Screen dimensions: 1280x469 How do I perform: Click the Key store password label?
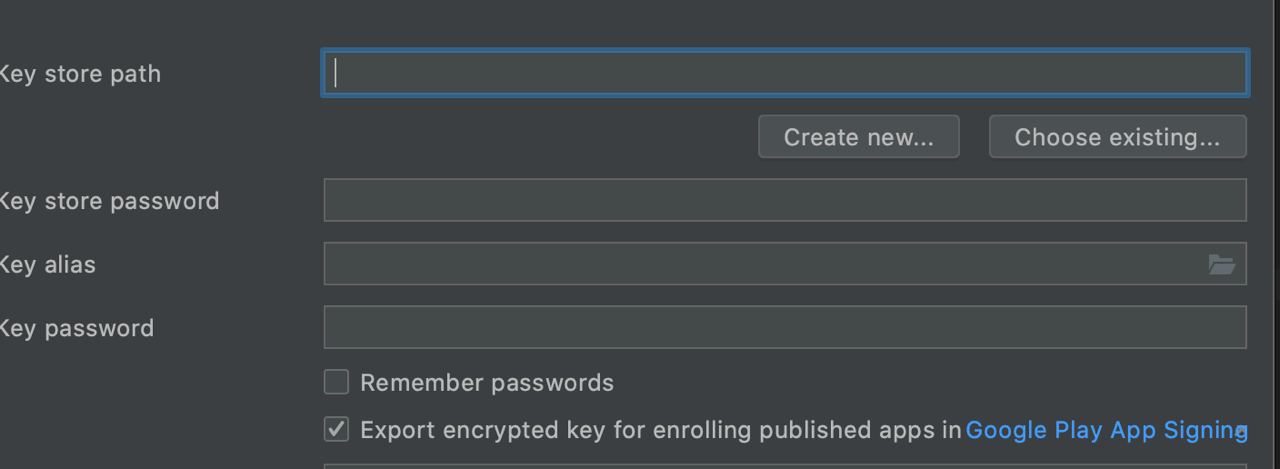[x=109, y=201]
